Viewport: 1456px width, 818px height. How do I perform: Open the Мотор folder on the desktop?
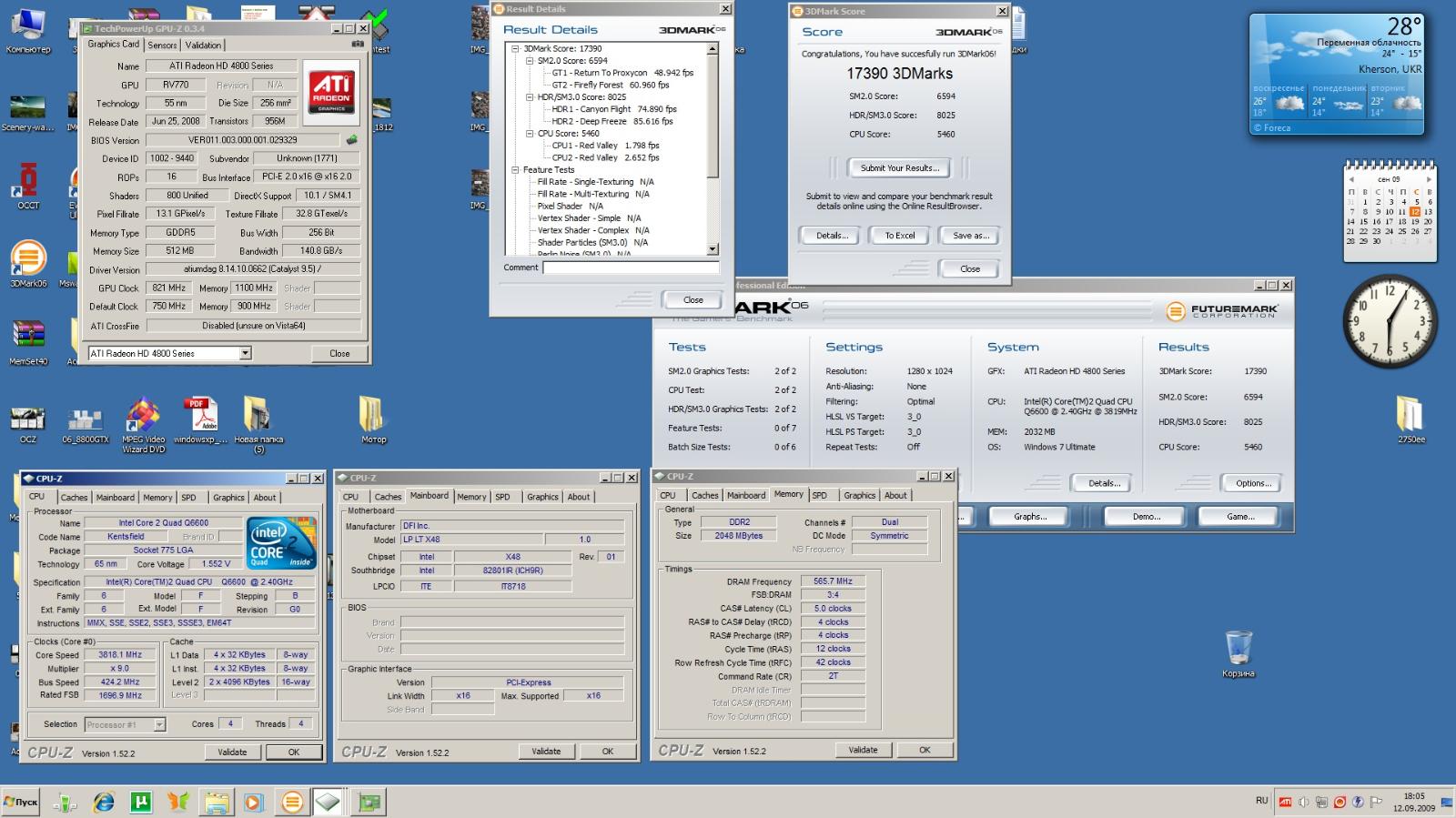click(373, 419)
